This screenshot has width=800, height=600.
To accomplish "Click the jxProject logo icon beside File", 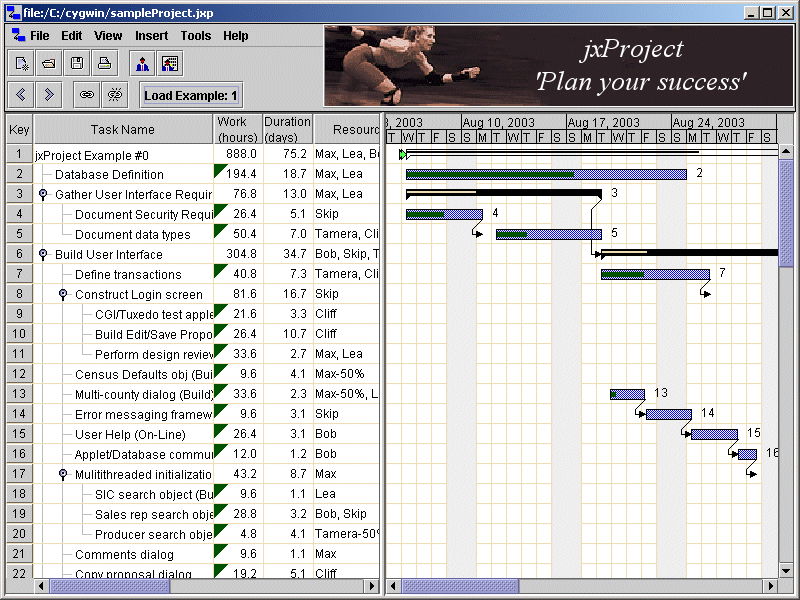I will click(18, 35).
